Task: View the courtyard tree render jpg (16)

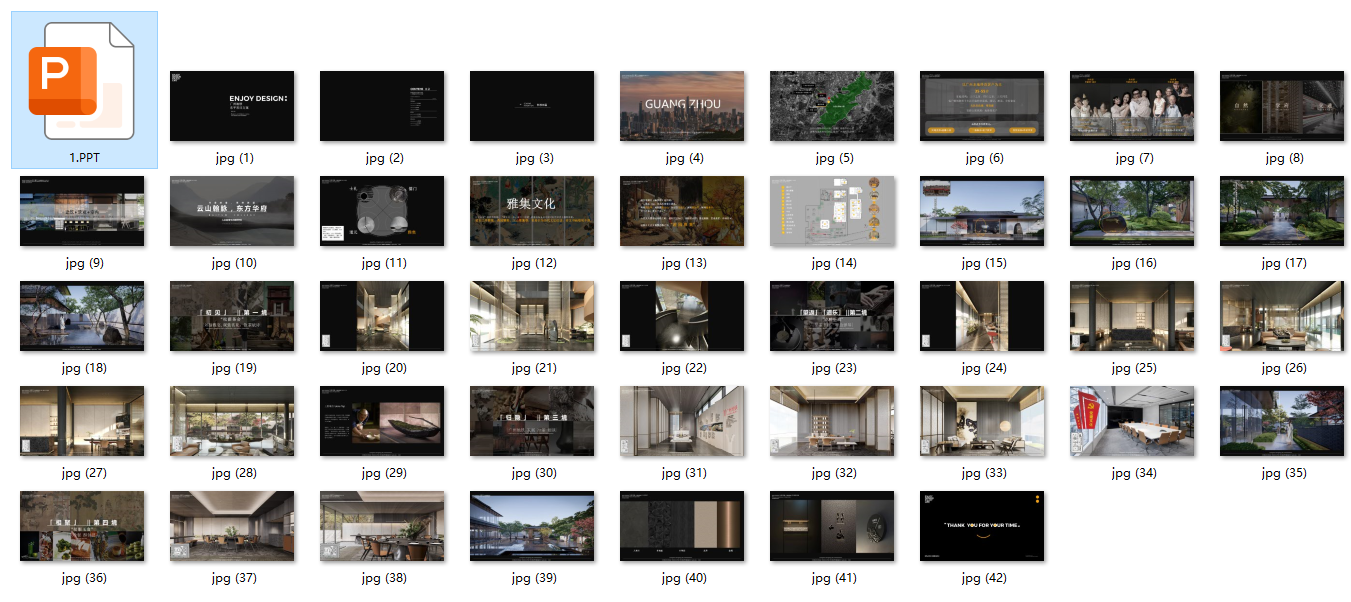Action: point(1132,211)
